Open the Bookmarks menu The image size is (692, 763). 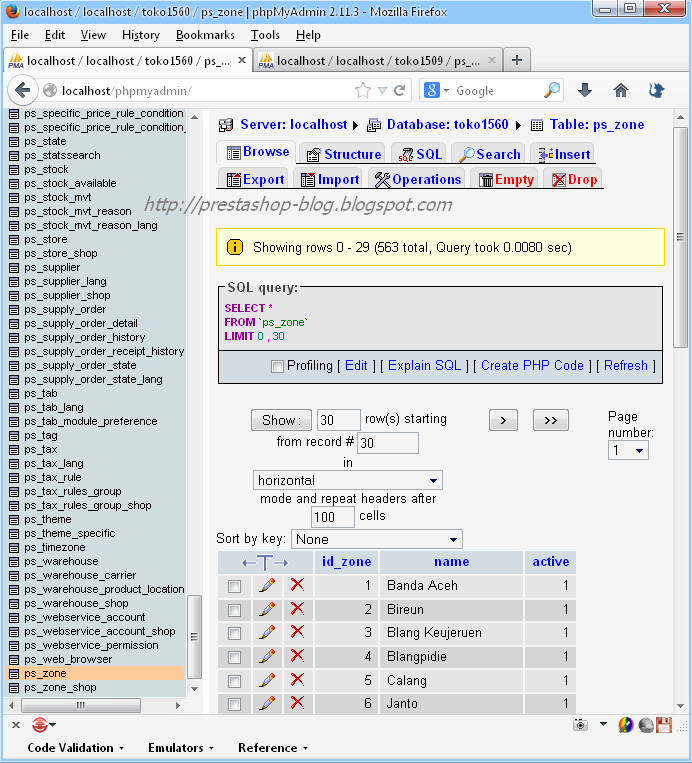point(205,35)
